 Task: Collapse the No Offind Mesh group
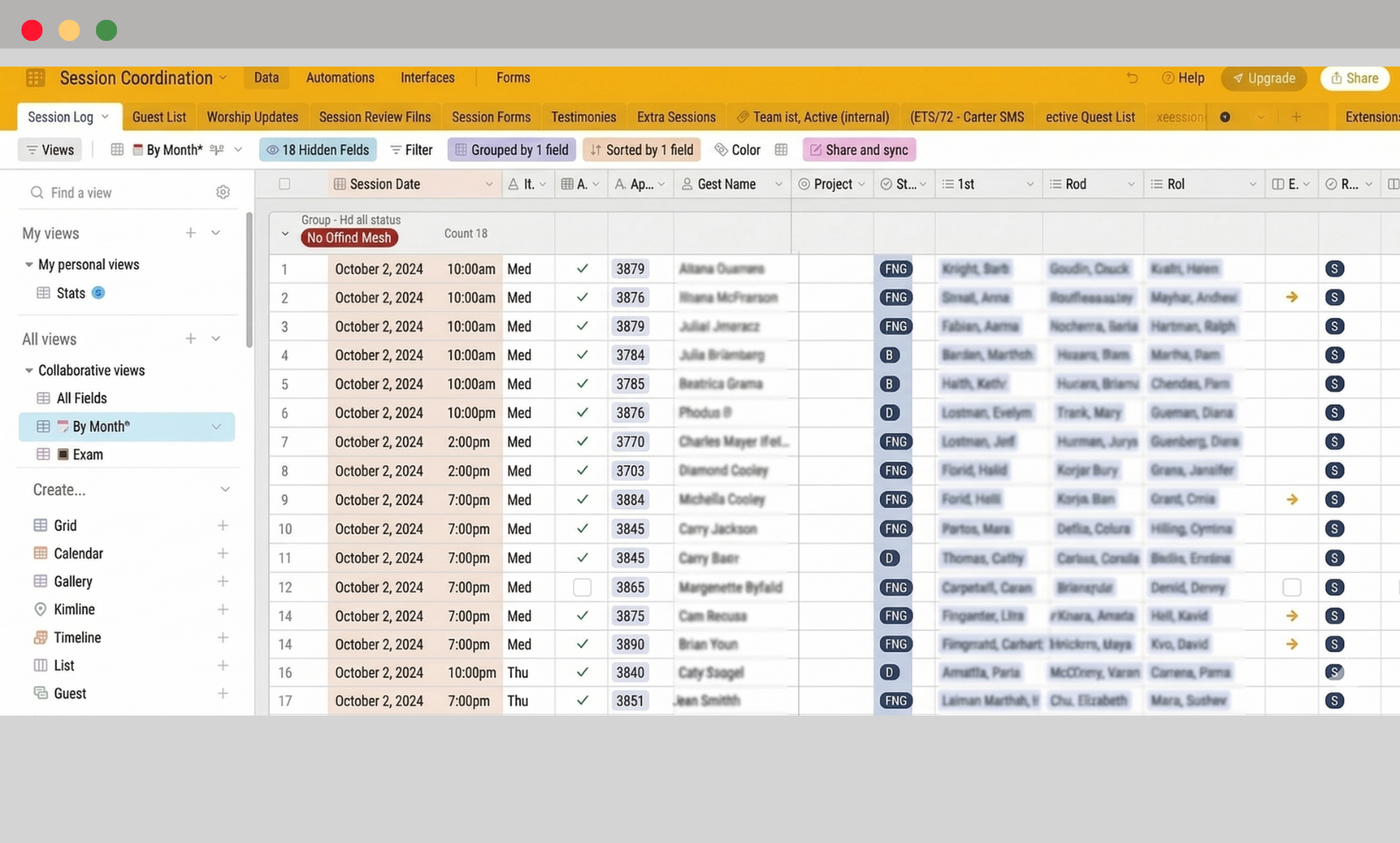pyautogui.click(x=284, y=233)
